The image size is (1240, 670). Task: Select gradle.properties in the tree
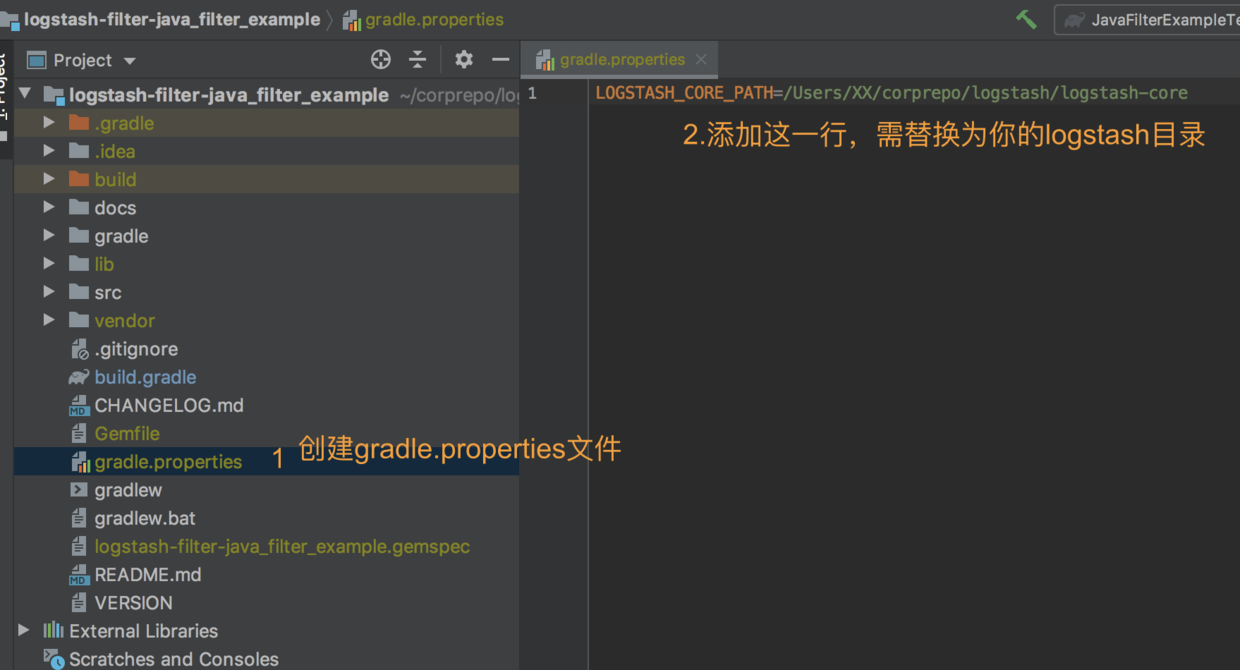pos(168,462)
